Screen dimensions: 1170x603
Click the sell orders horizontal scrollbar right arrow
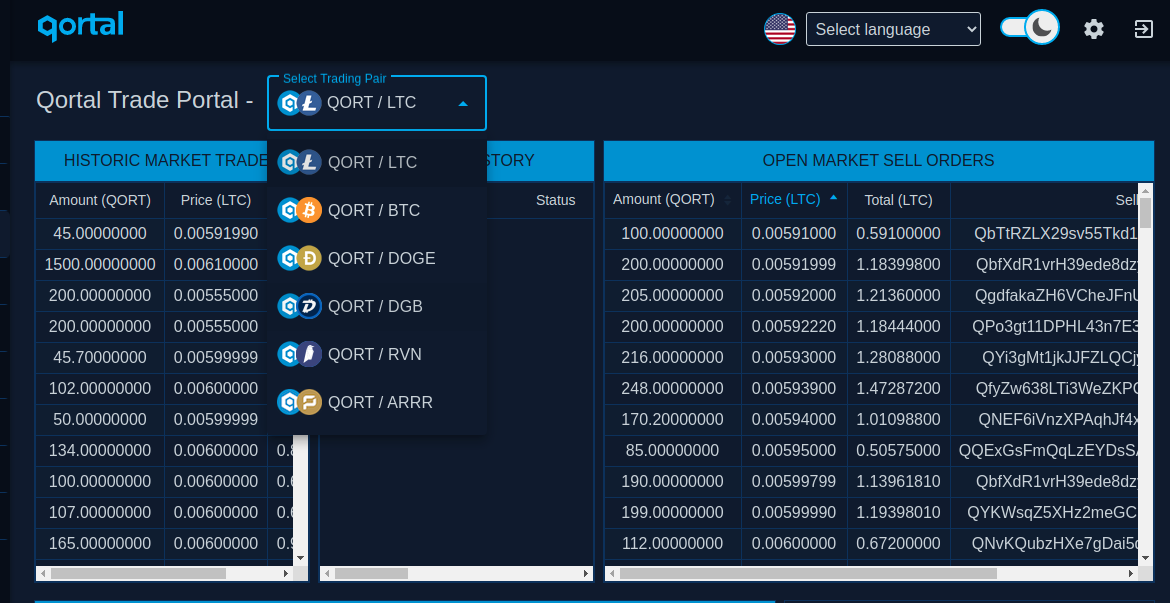point(1131,574)
